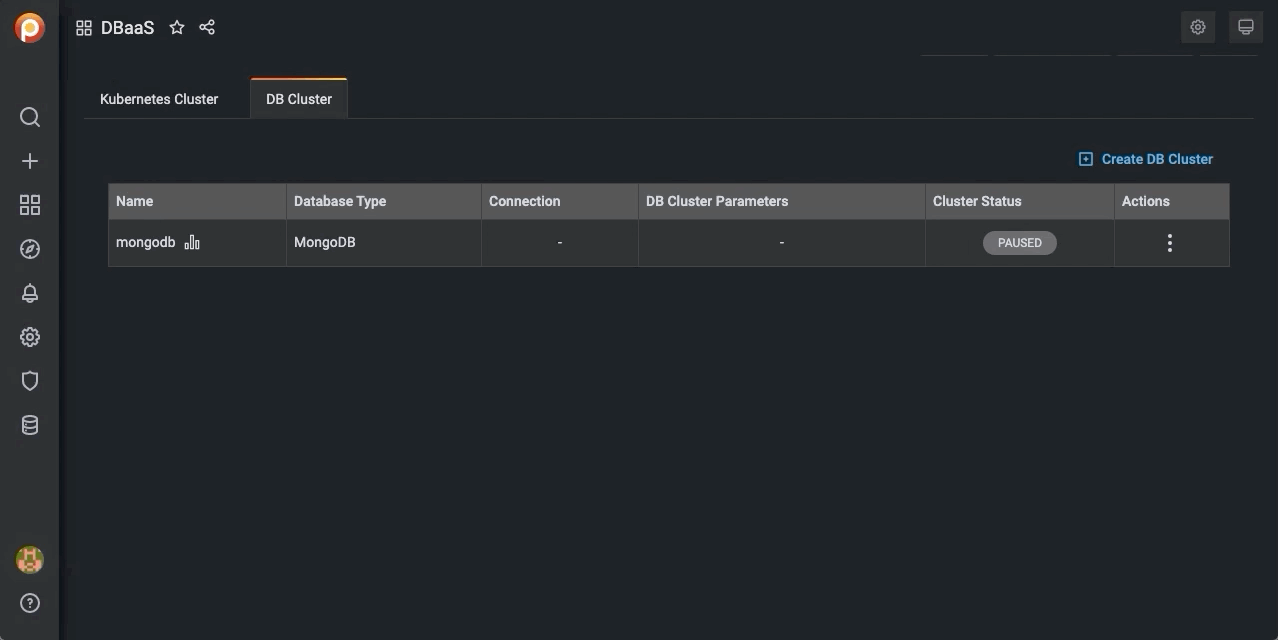Open the search icon in sidebar

point(30,117)
